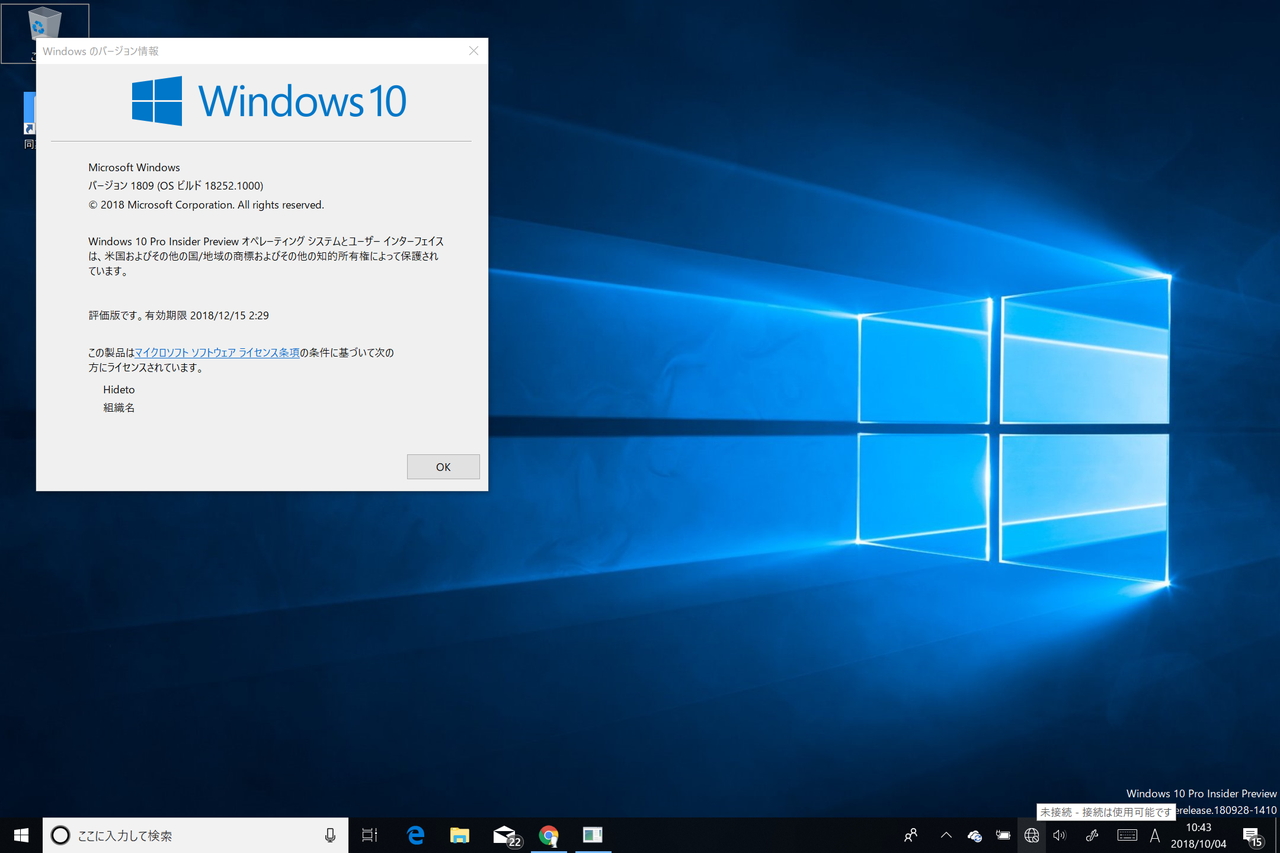Launch Microsoft Edge from the taskbar
The image size is (1280, 853).
click(415, 835)
